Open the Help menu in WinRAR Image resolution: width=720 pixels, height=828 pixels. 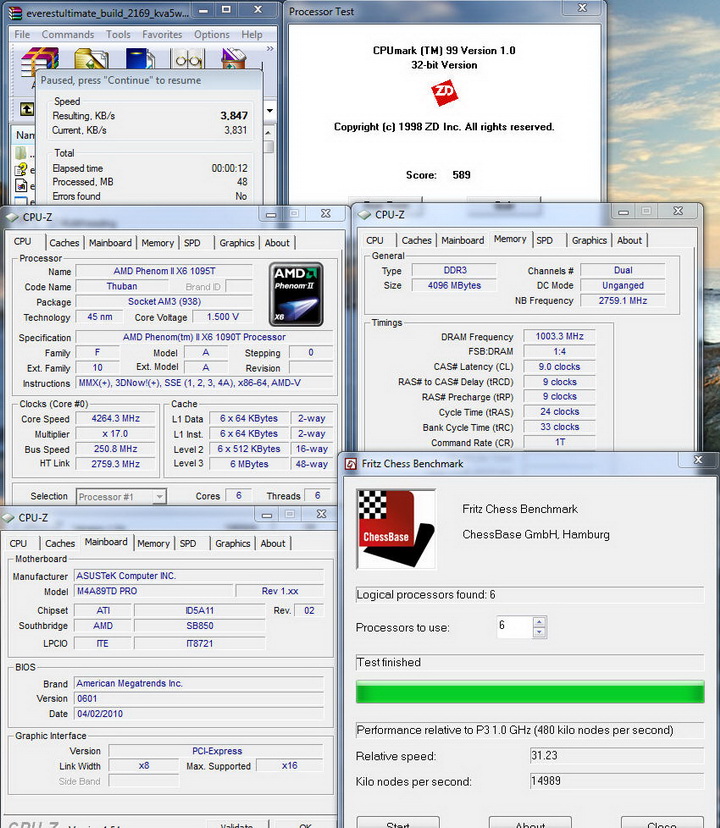[x=252, y=34]
